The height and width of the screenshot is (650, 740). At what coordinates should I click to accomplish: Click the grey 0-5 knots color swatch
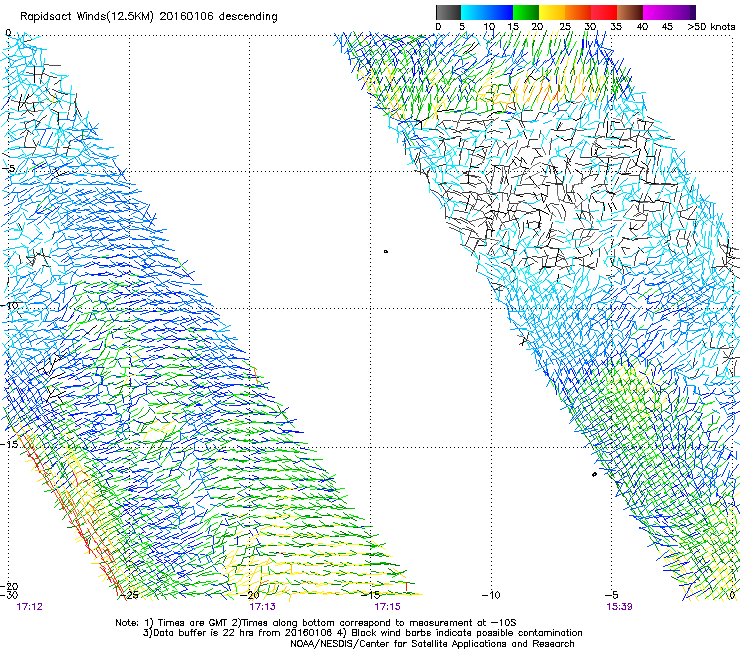[448, 12]
